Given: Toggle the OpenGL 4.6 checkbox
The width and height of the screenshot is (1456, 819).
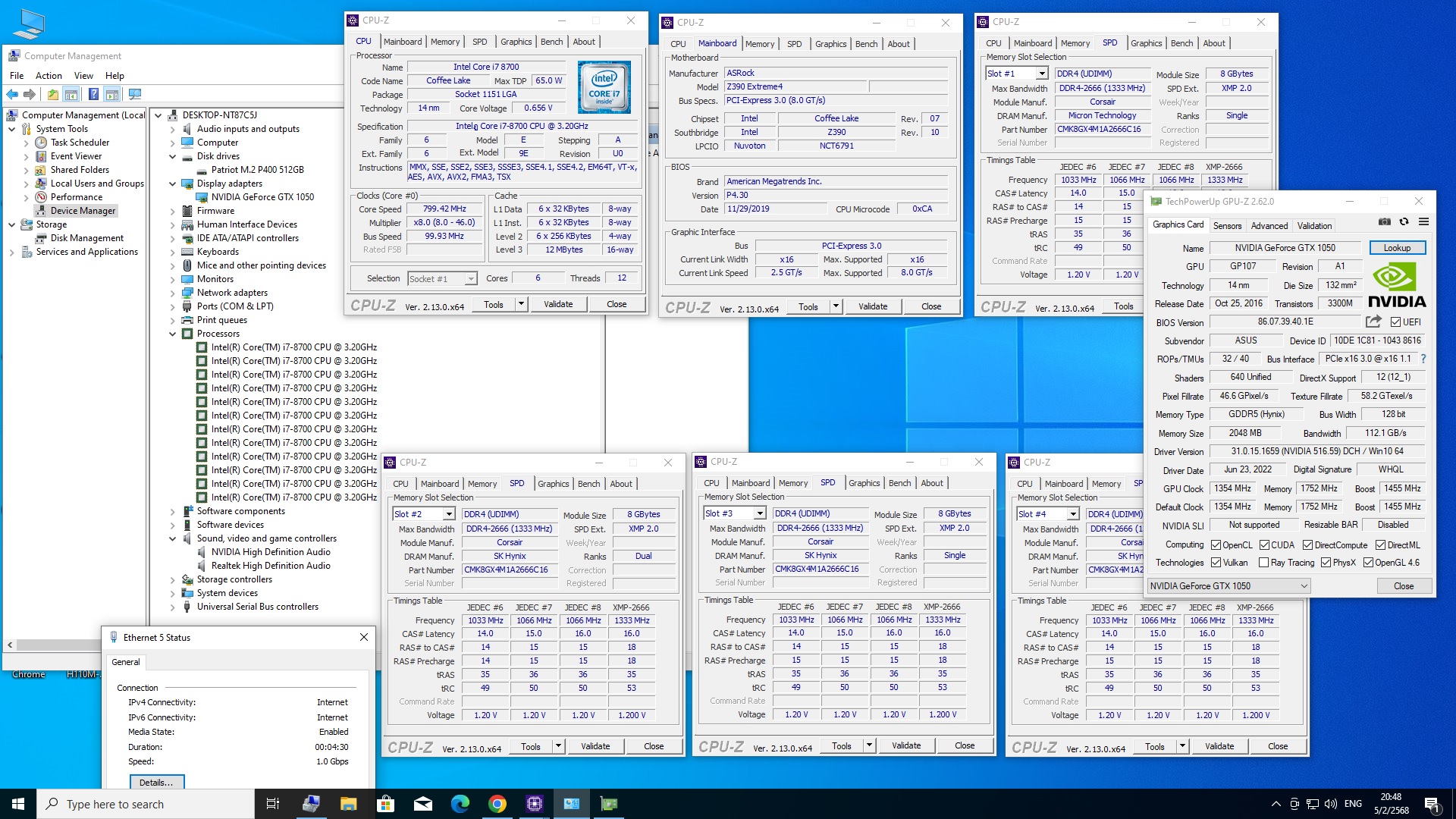Looking at the screenshot, I should [1368, 563].
